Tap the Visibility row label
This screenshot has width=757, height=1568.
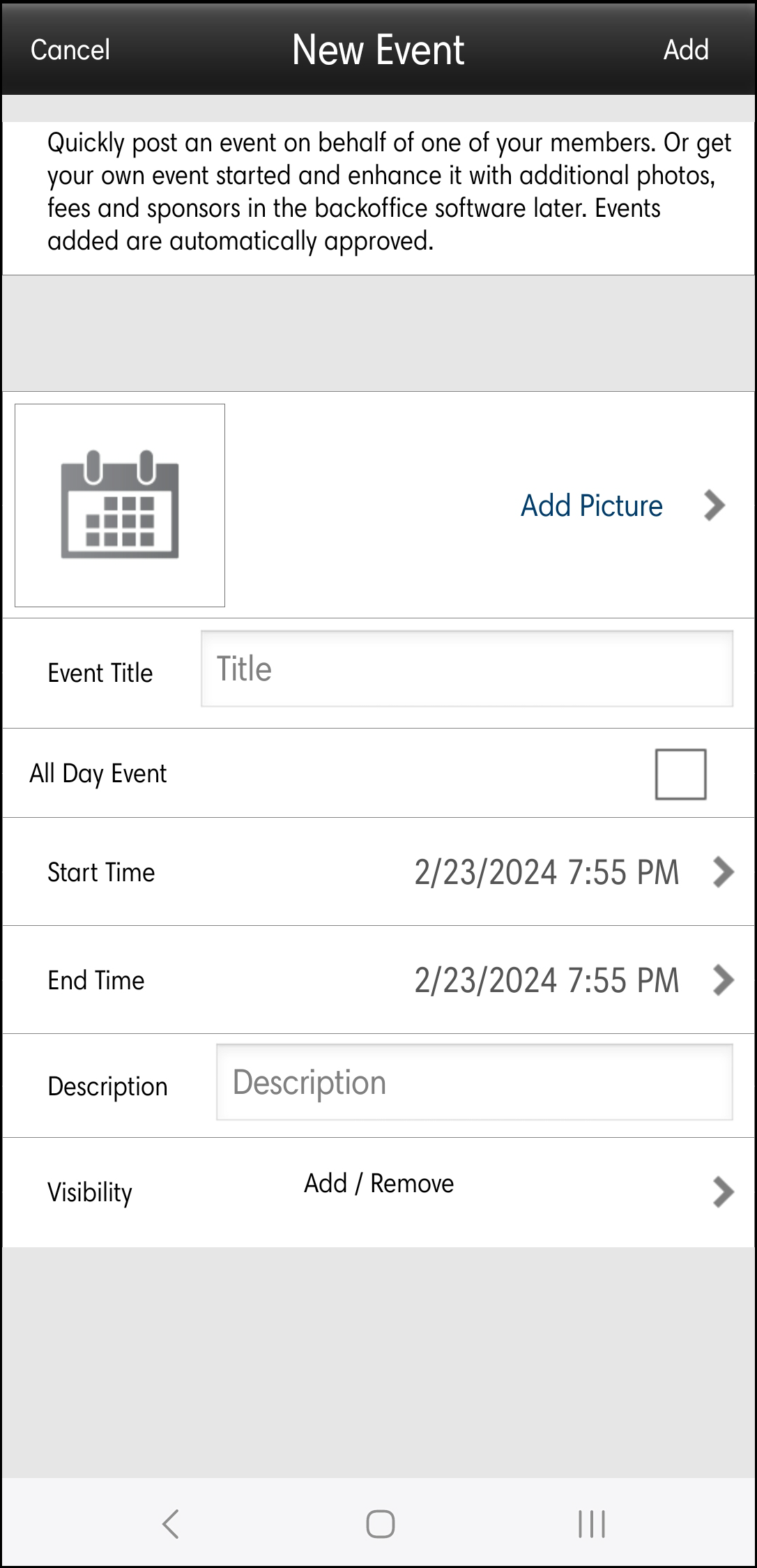pyautogui.click(x=90, y=1192)
